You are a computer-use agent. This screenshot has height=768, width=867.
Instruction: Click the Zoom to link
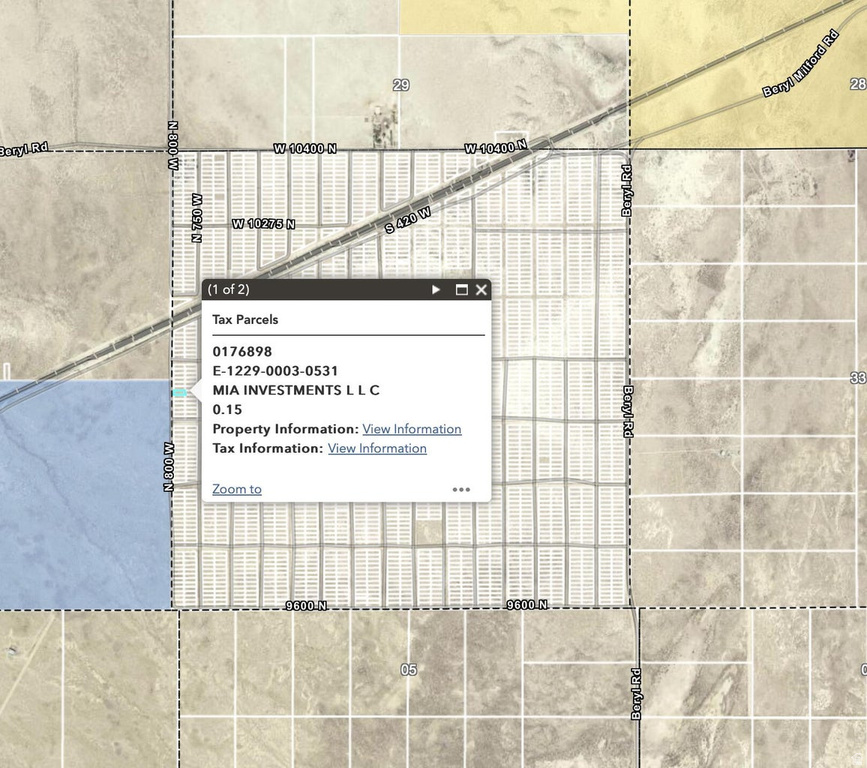(235, 489)
